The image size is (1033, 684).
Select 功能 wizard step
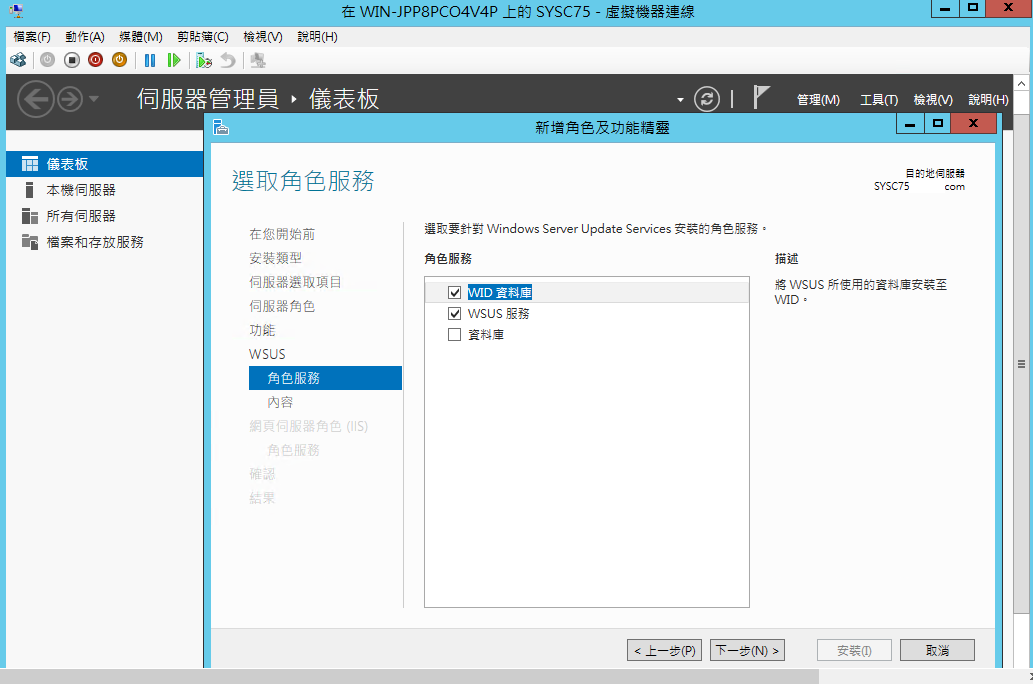(262, 330)
